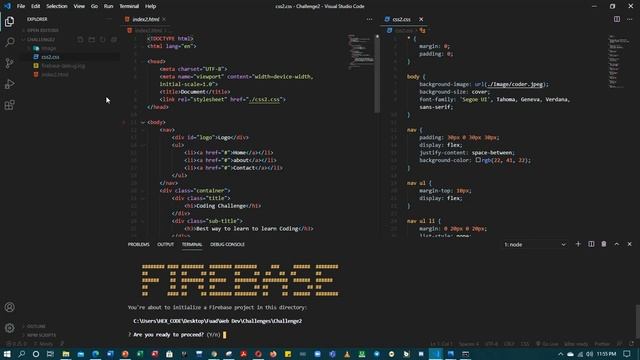This screenshot has height=360, width=640.
Task: Show hidden system tray icons chevron
Action: pyautogui.click(x=560, y=354)
